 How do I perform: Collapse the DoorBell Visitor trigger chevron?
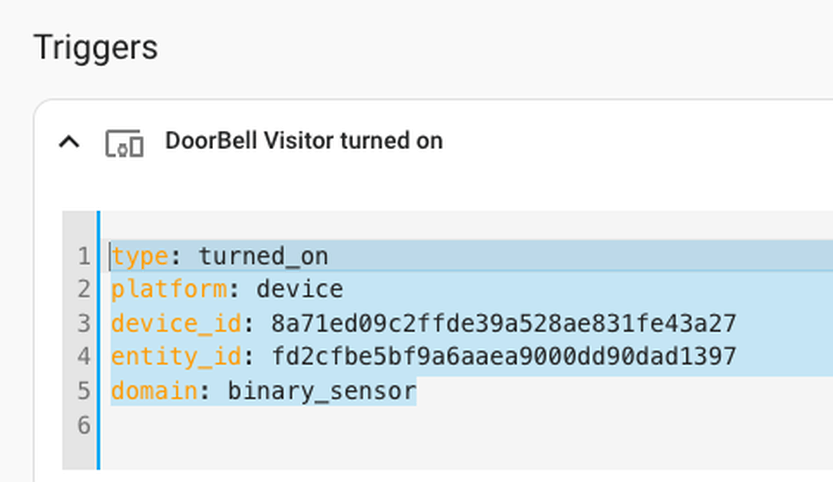(69, 142)
